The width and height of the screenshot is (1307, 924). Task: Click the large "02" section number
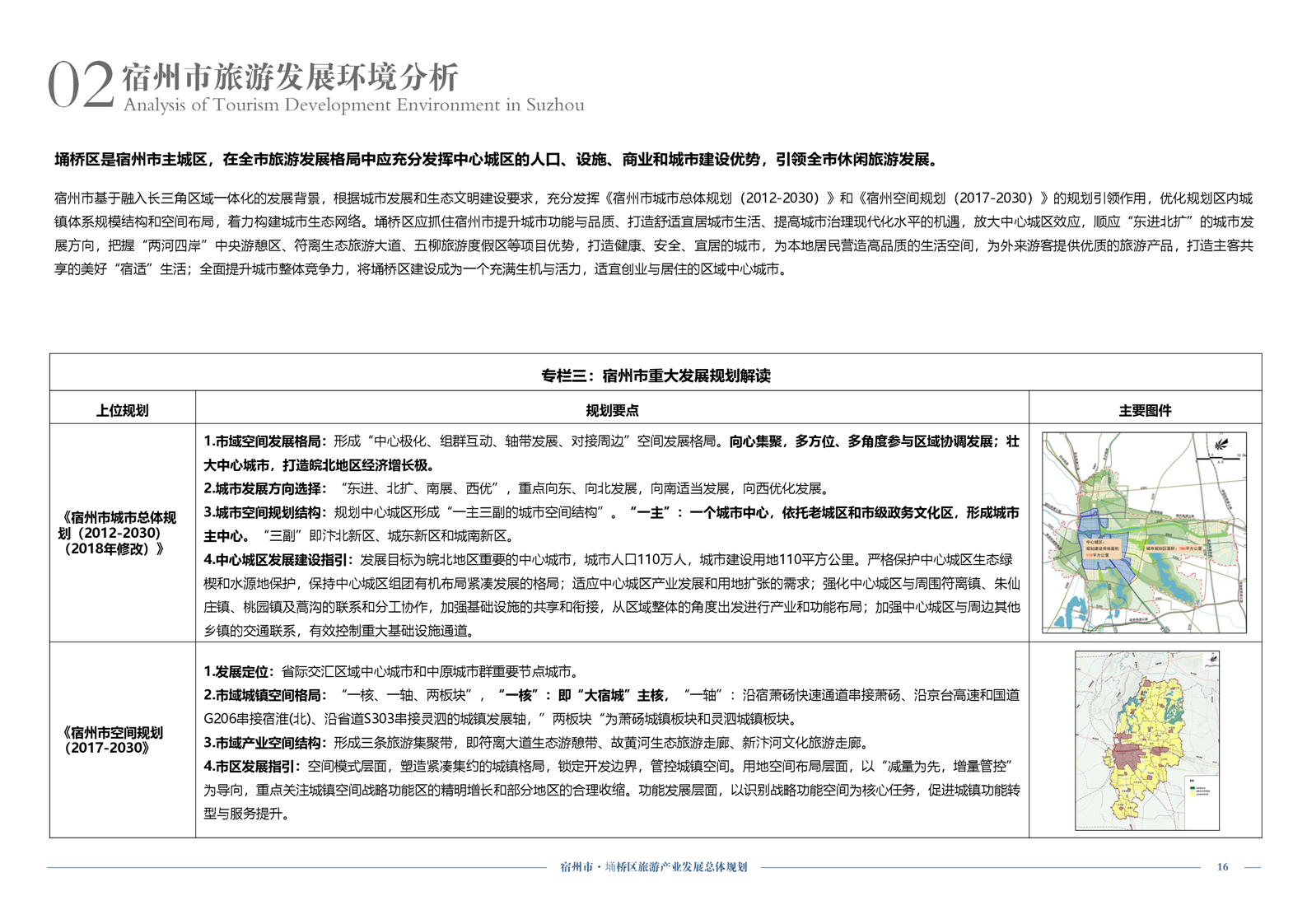coord(80,86)
